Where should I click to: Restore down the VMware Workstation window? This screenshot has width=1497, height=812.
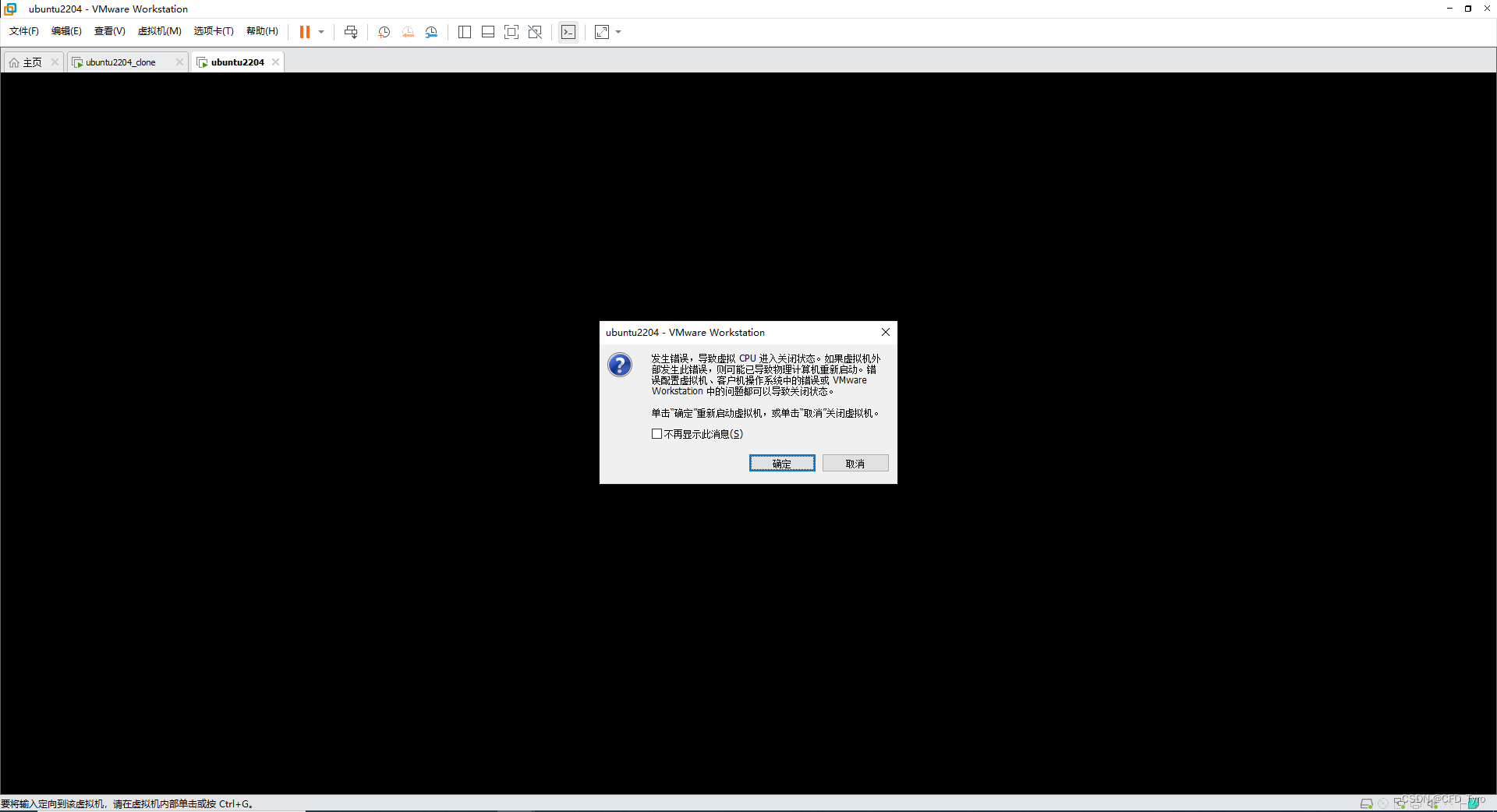coord(1468,9)
